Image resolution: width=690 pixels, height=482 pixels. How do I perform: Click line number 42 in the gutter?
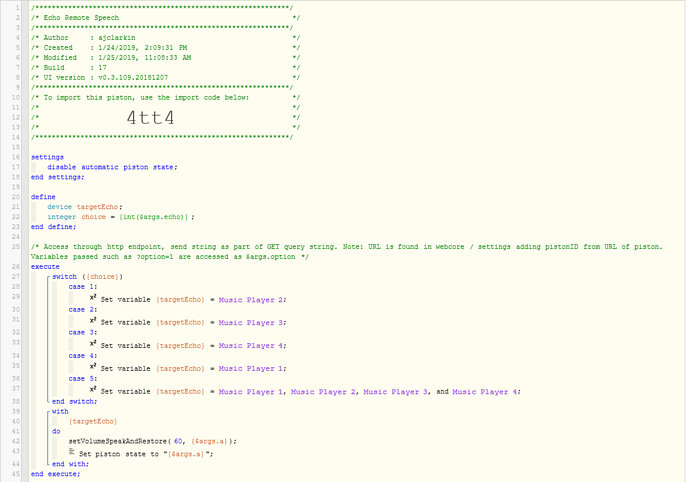pos(16,441)
